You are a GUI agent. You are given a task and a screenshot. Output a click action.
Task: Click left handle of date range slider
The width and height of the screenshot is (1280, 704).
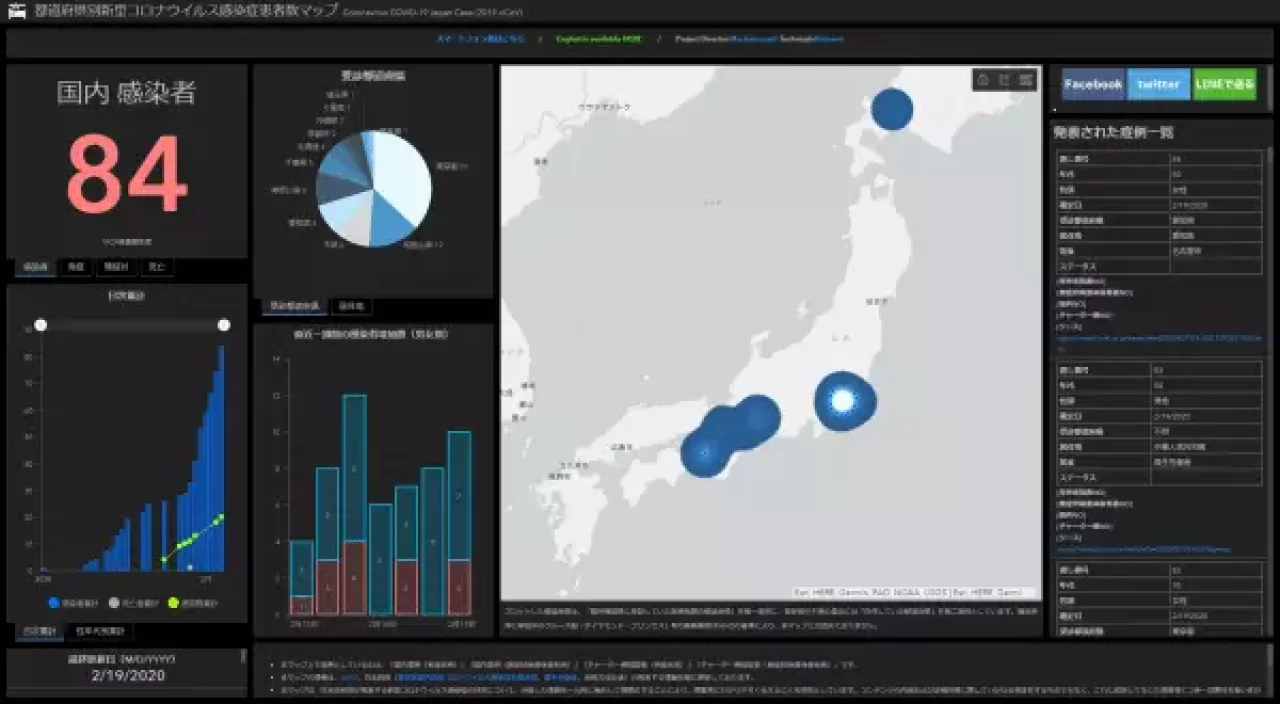pyautogui.click(x=41, y=325)
